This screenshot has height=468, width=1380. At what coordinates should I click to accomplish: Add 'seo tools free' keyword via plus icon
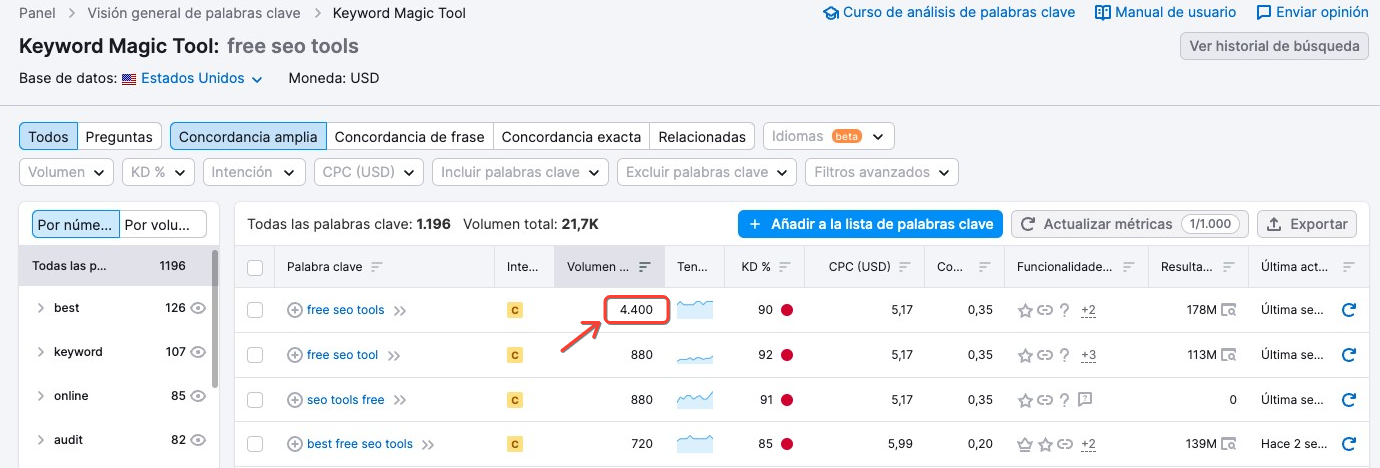tap(295, 400)
